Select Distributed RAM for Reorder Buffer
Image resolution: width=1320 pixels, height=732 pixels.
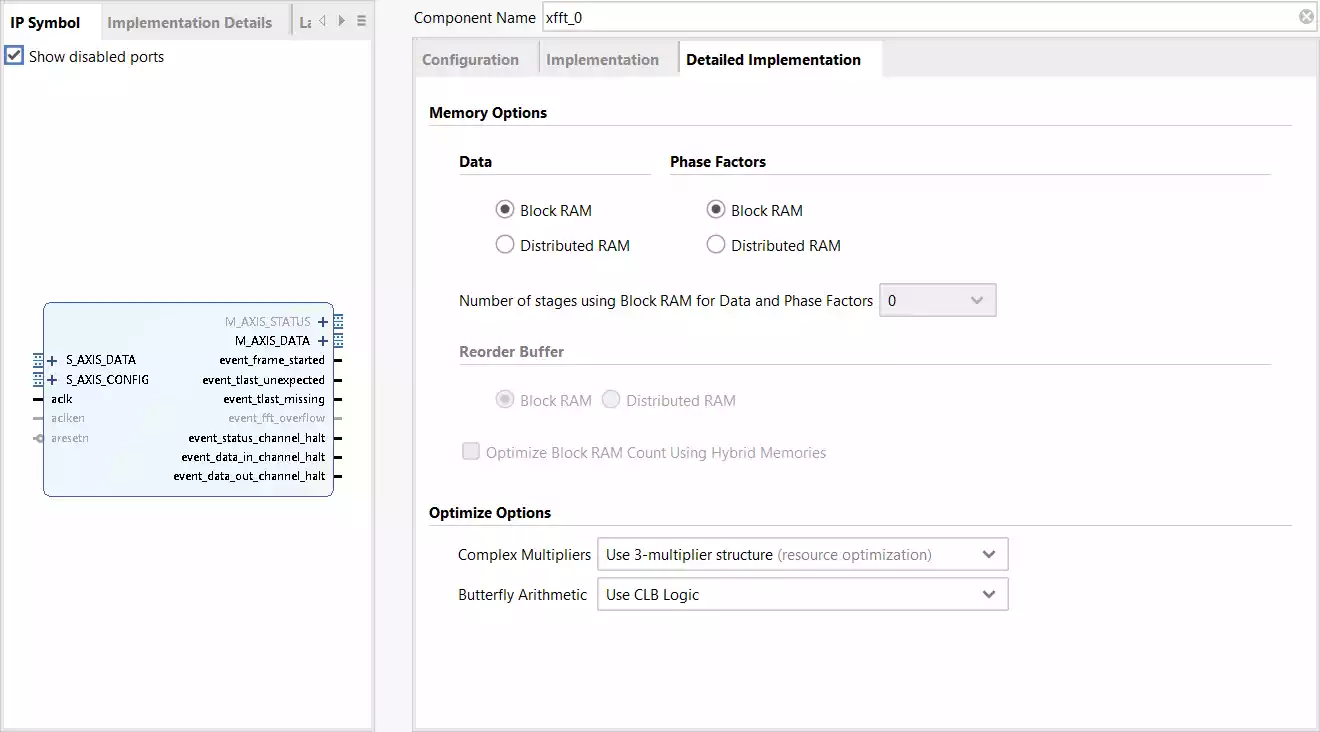[x=611, y=400]
